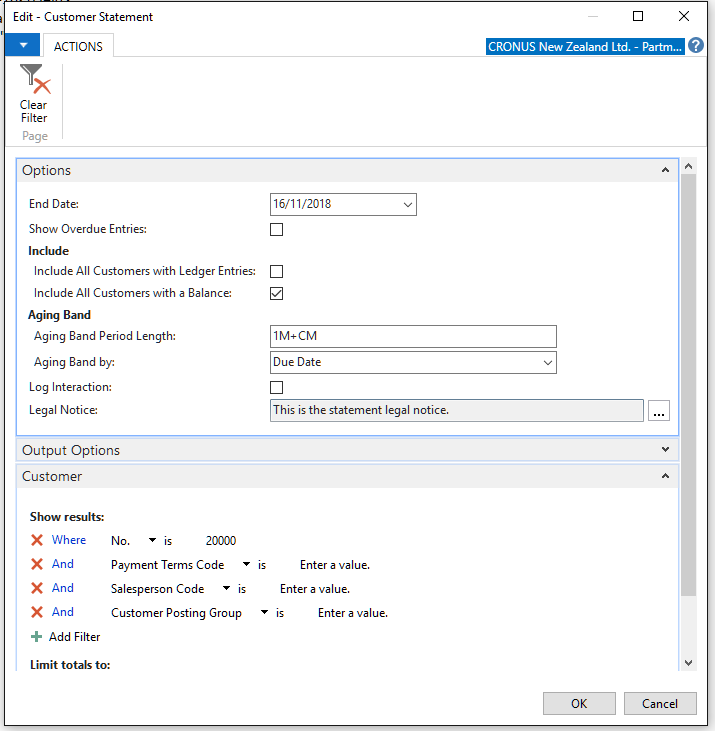715x731 pixels.
Task: Open the Aging Band by dropdown
Action: 548,363
